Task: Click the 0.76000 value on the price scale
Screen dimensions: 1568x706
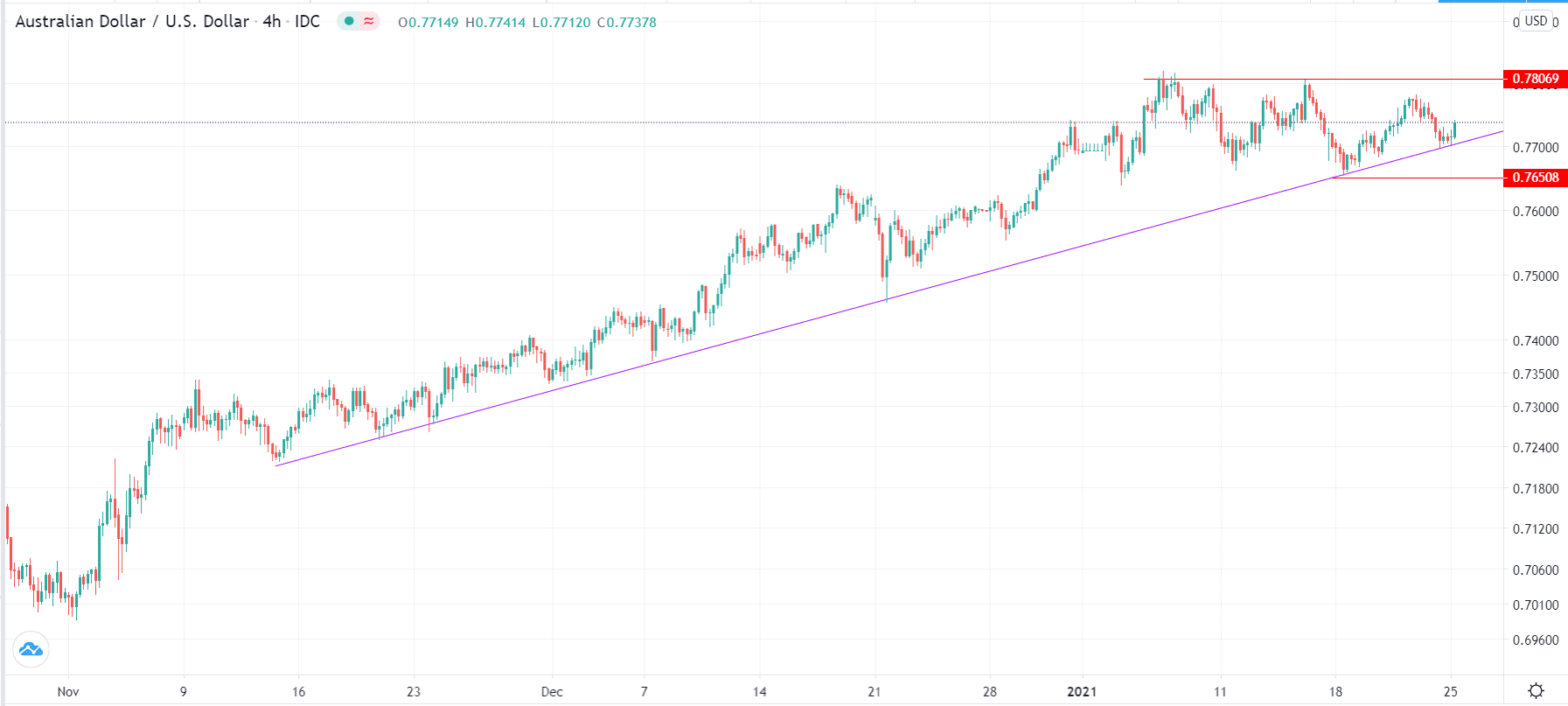Action: pyautogui.click(x=1537, y=211)
